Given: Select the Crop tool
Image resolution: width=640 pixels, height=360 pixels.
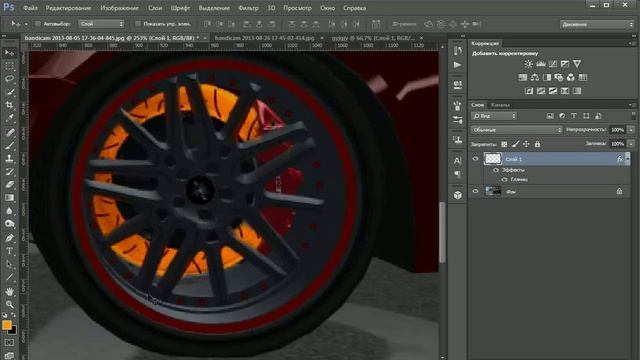Looking at the screenshot, I should click(9, 105).
